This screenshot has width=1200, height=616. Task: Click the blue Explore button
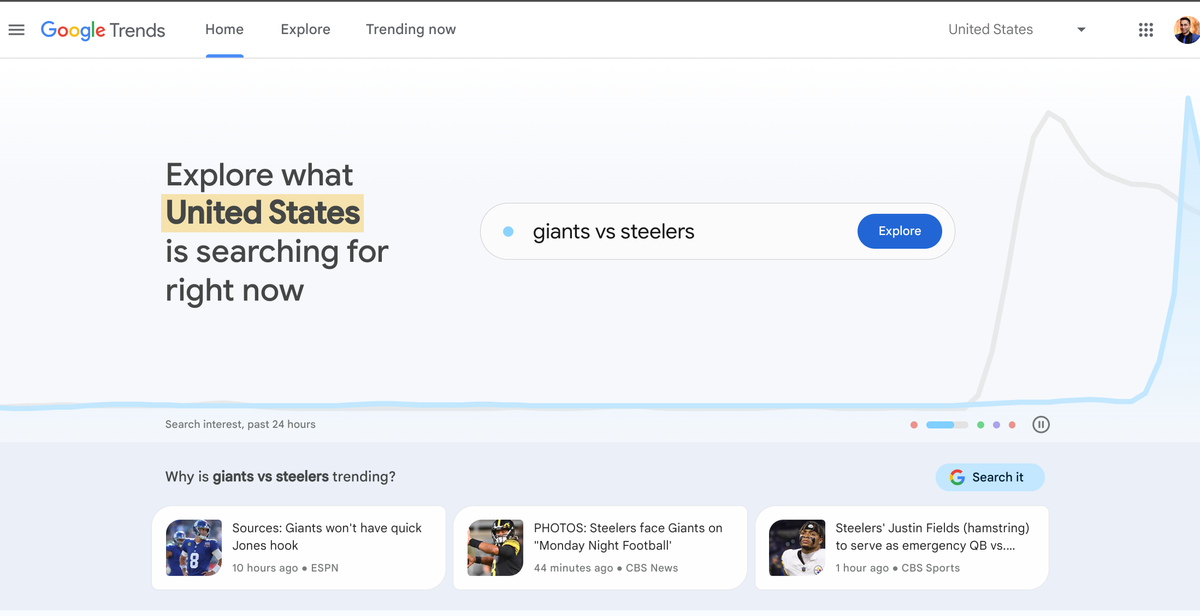[899, 231]
